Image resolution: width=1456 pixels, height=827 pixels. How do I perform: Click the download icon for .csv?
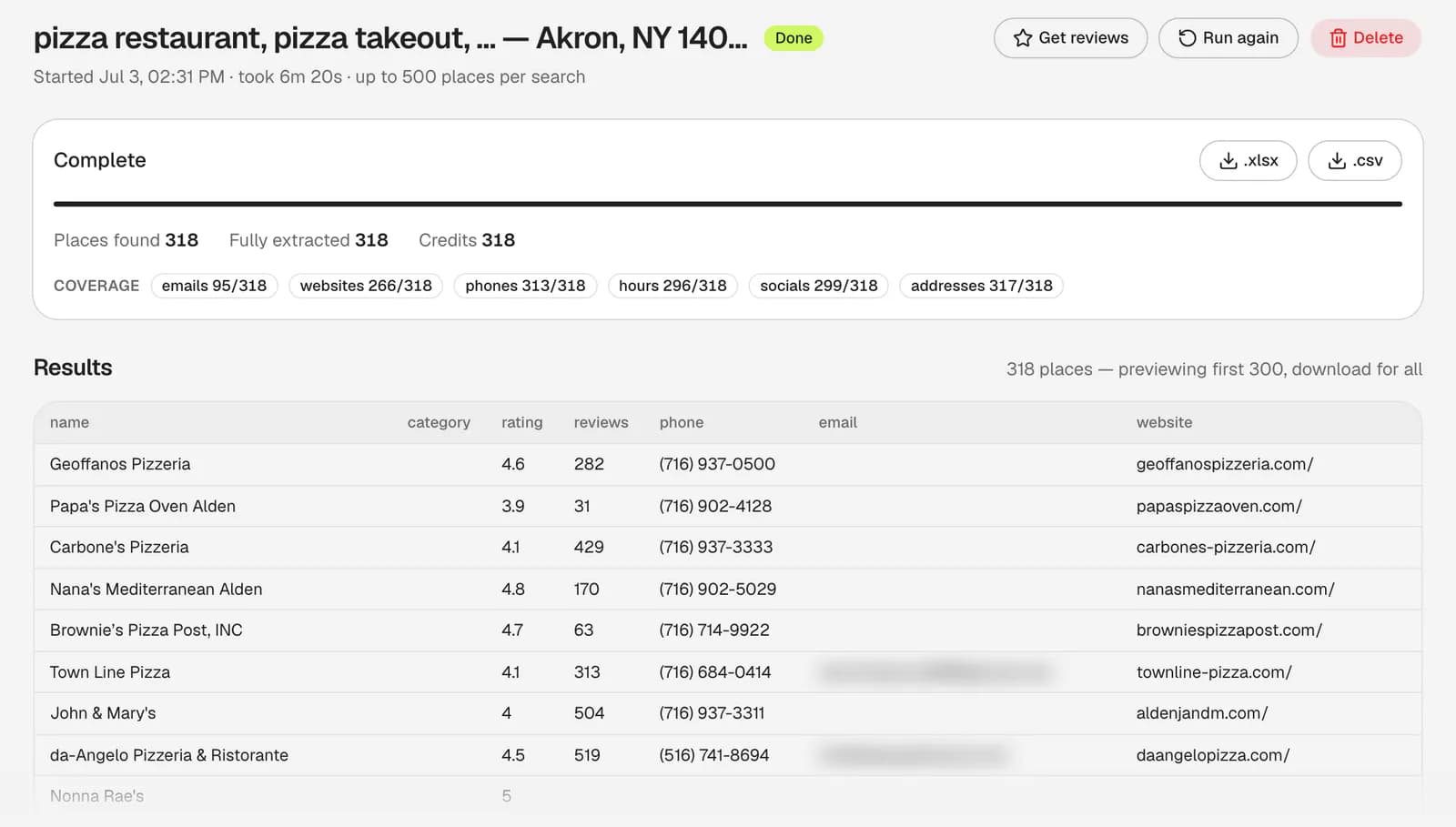pos(1337,161)
